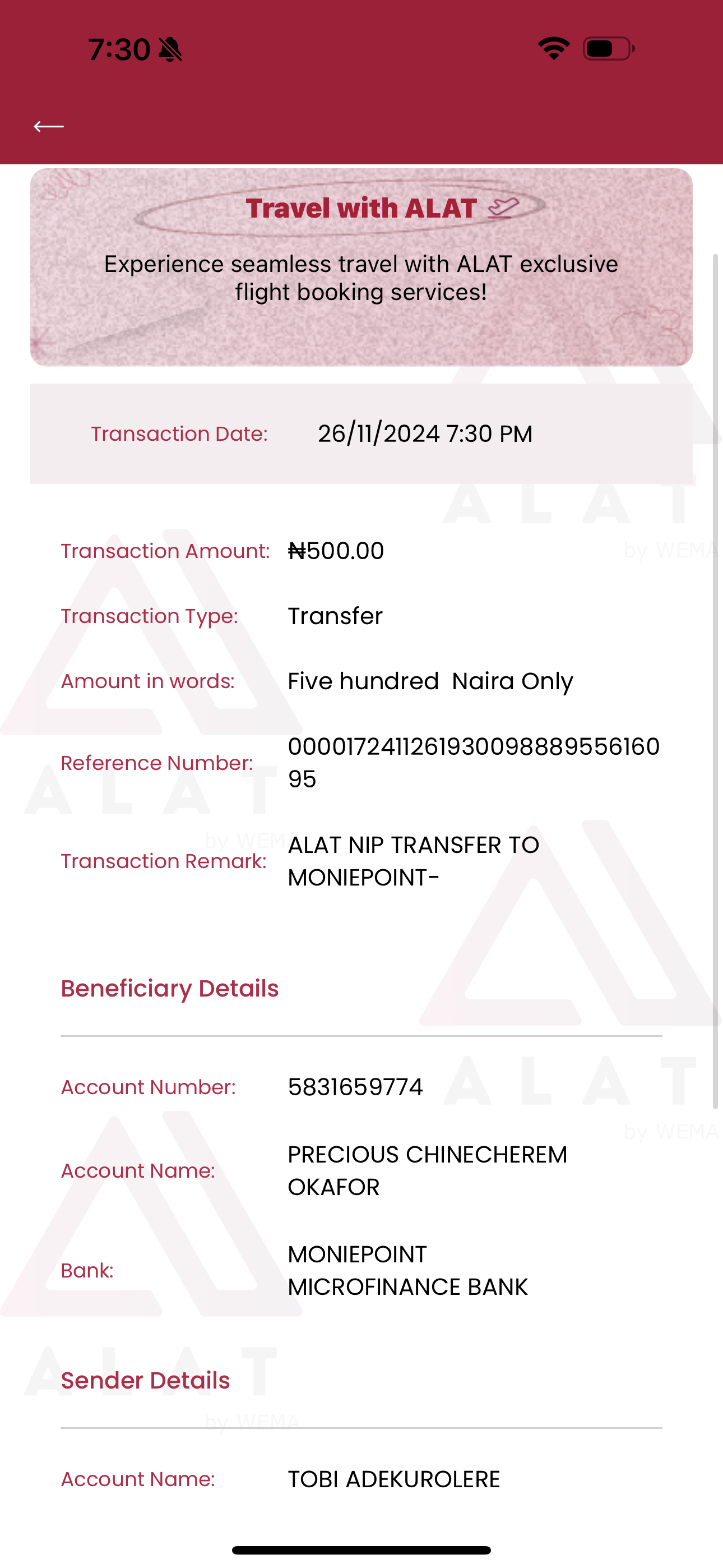The width and height of the screenshot is (723, 1568).
Task: Tap the Sender Details section heading
Action: coord(146,1381)
